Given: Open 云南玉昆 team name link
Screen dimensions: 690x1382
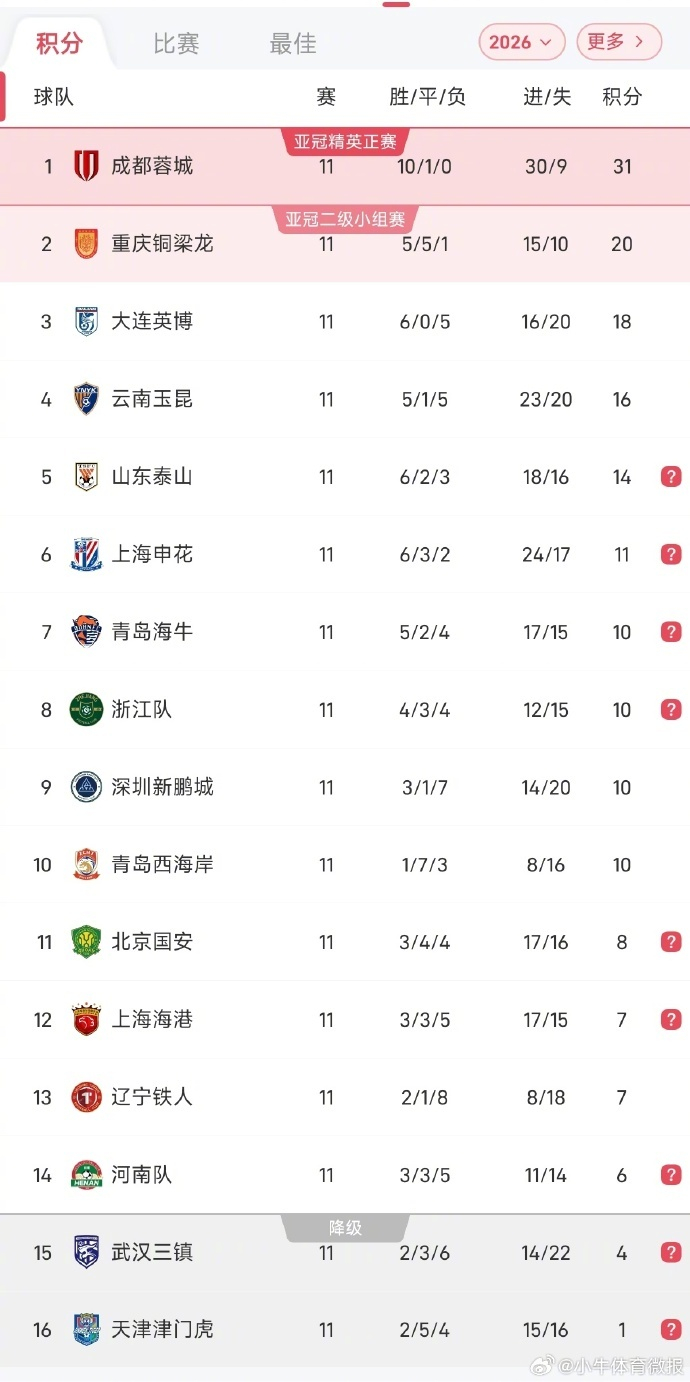Looking at the screenshot, I should pyautogui.click(x=152, y=399).
